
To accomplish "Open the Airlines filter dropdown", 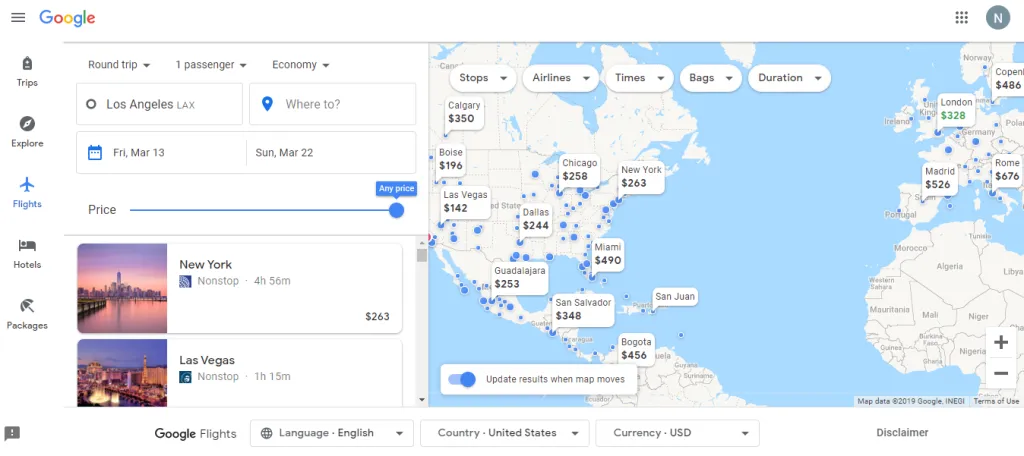I will click(561, 78).
